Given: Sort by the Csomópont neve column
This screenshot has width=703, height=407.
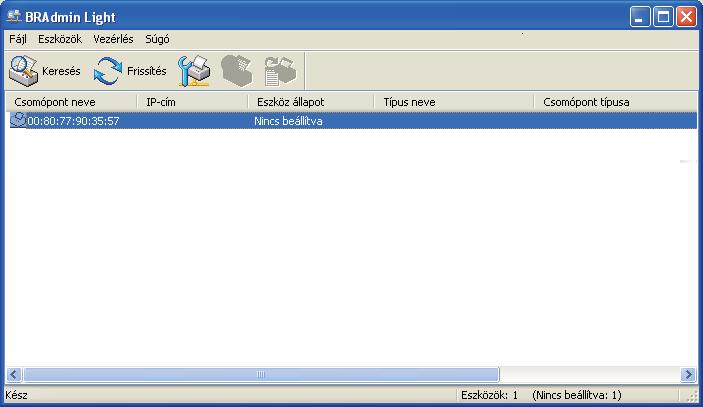Looking at the screenshot, I should 71,102.
